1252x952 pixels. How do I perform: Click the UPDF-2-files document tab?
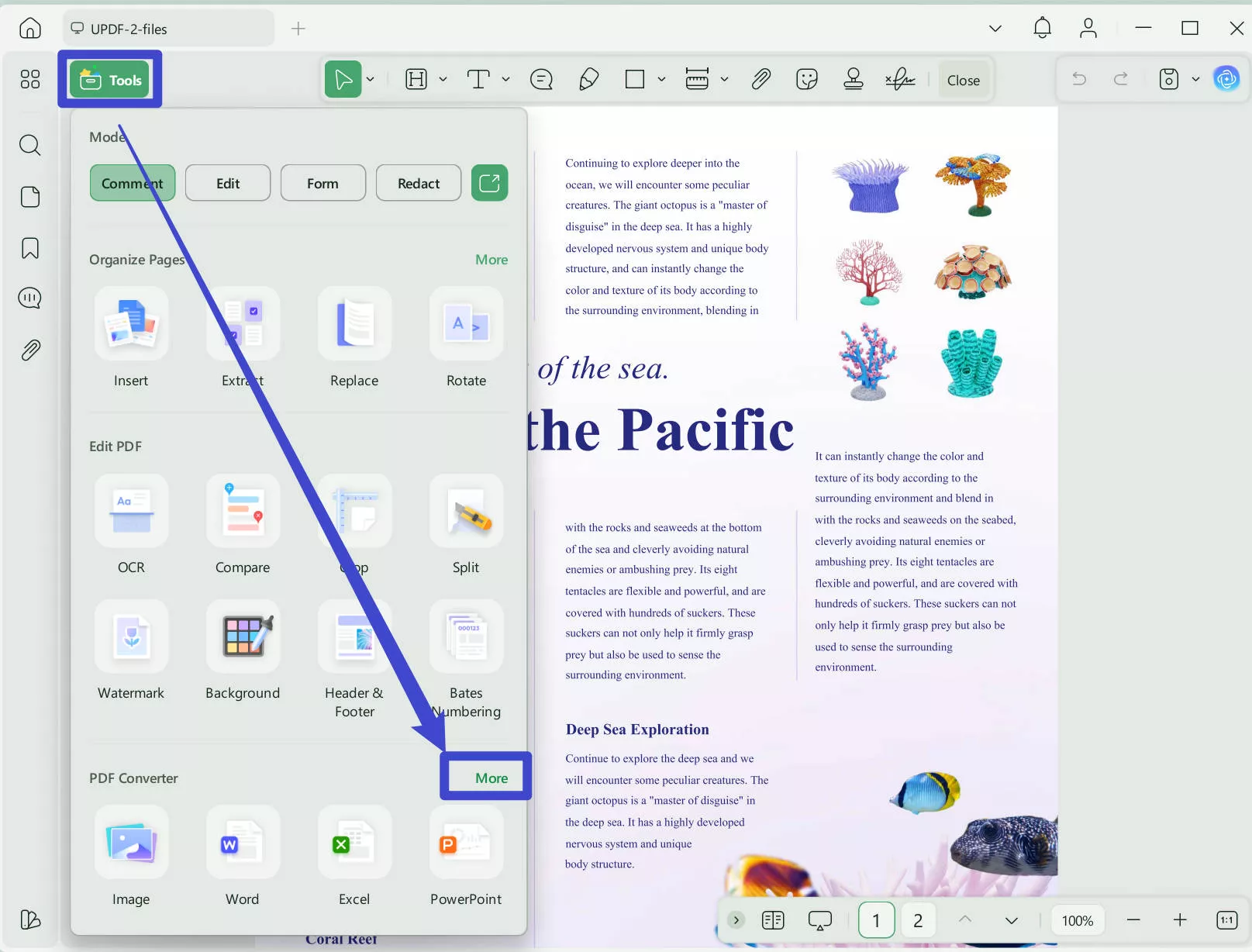pyautogui.click(x=167, y=28)
